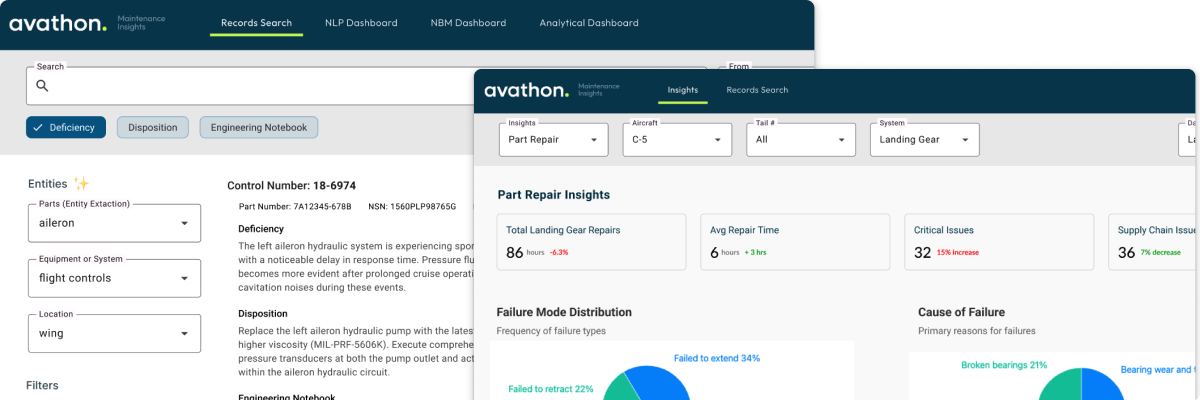Click the -6.3% change indicator

[559, 252]
